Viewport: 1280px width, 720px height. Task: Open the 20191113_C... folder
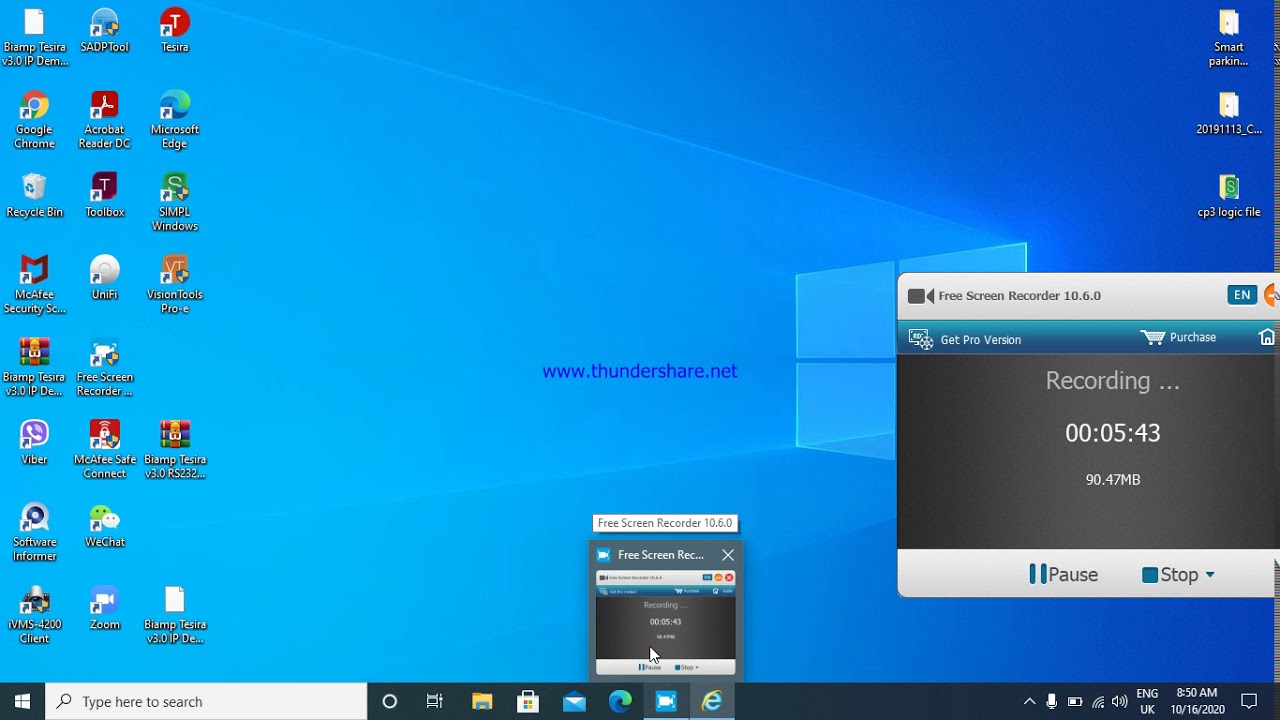1229,113
